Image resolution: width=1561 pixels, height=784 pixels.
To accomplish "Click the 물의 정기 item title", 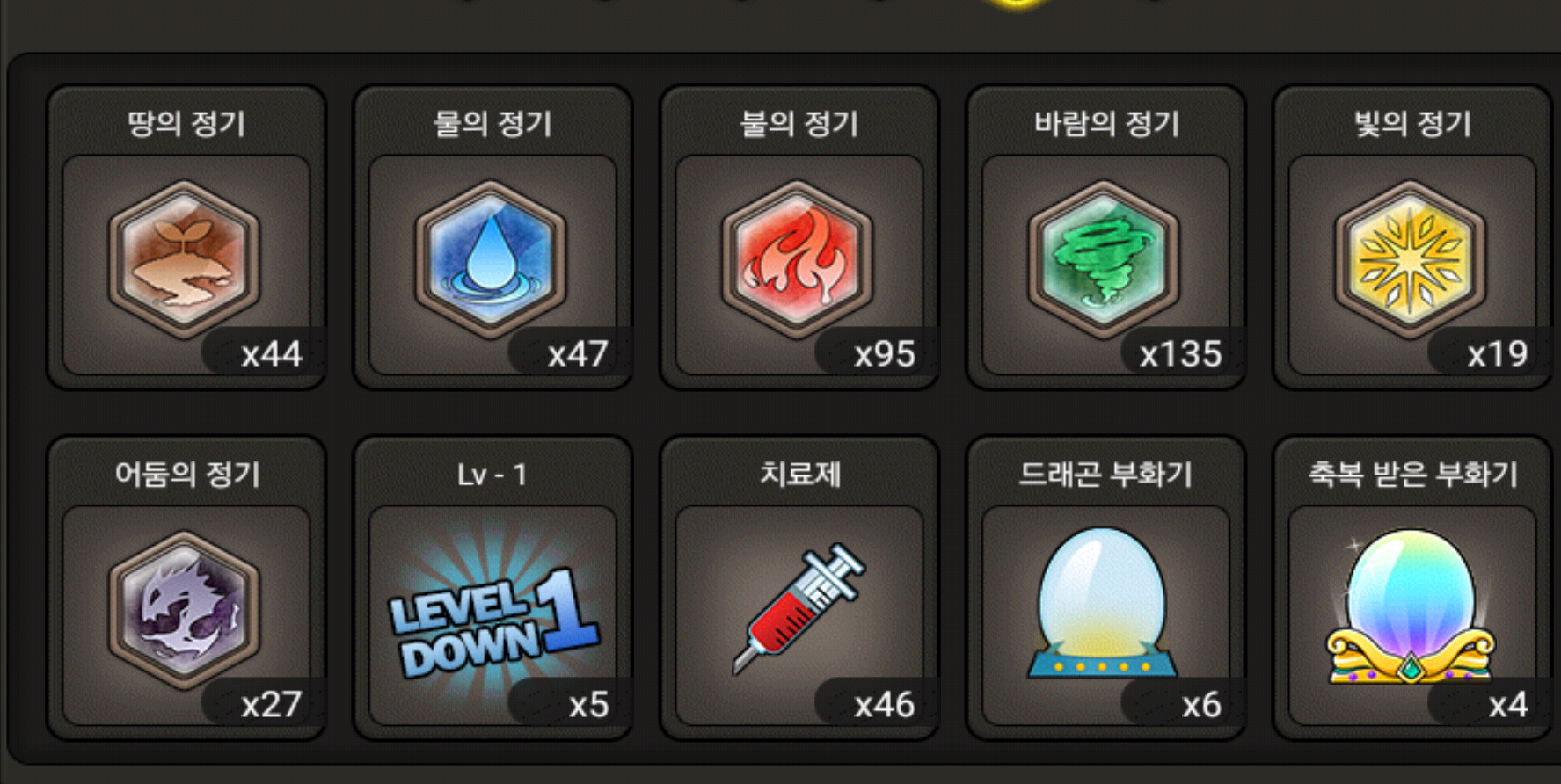I will pos(492,123).
